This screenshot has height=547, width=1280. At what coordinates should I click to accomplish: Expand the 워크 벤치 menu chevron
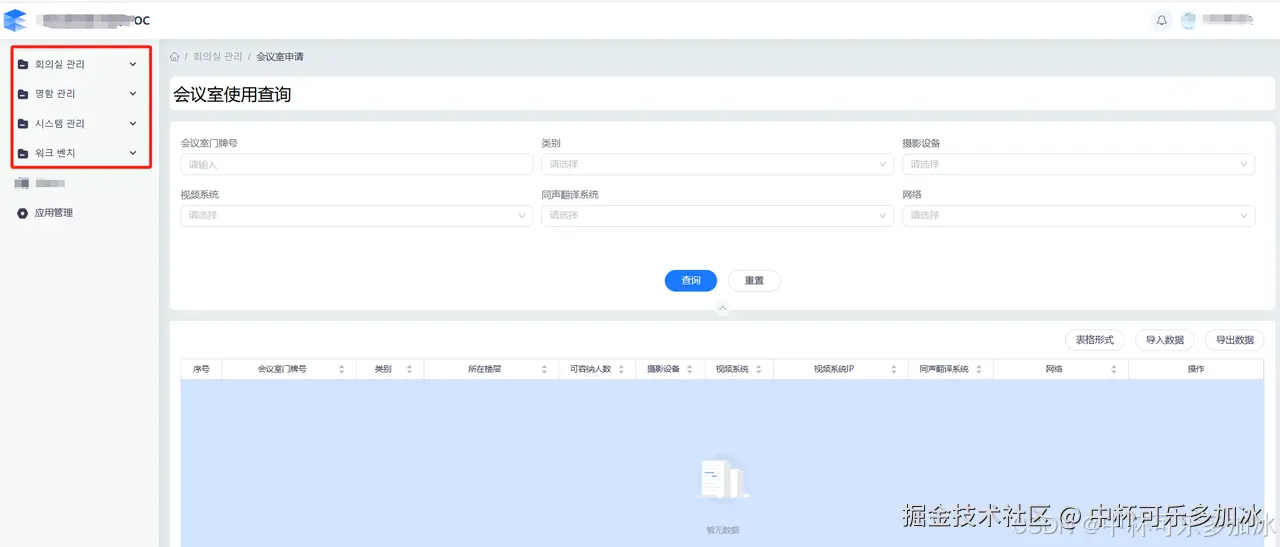pos(133,153)
